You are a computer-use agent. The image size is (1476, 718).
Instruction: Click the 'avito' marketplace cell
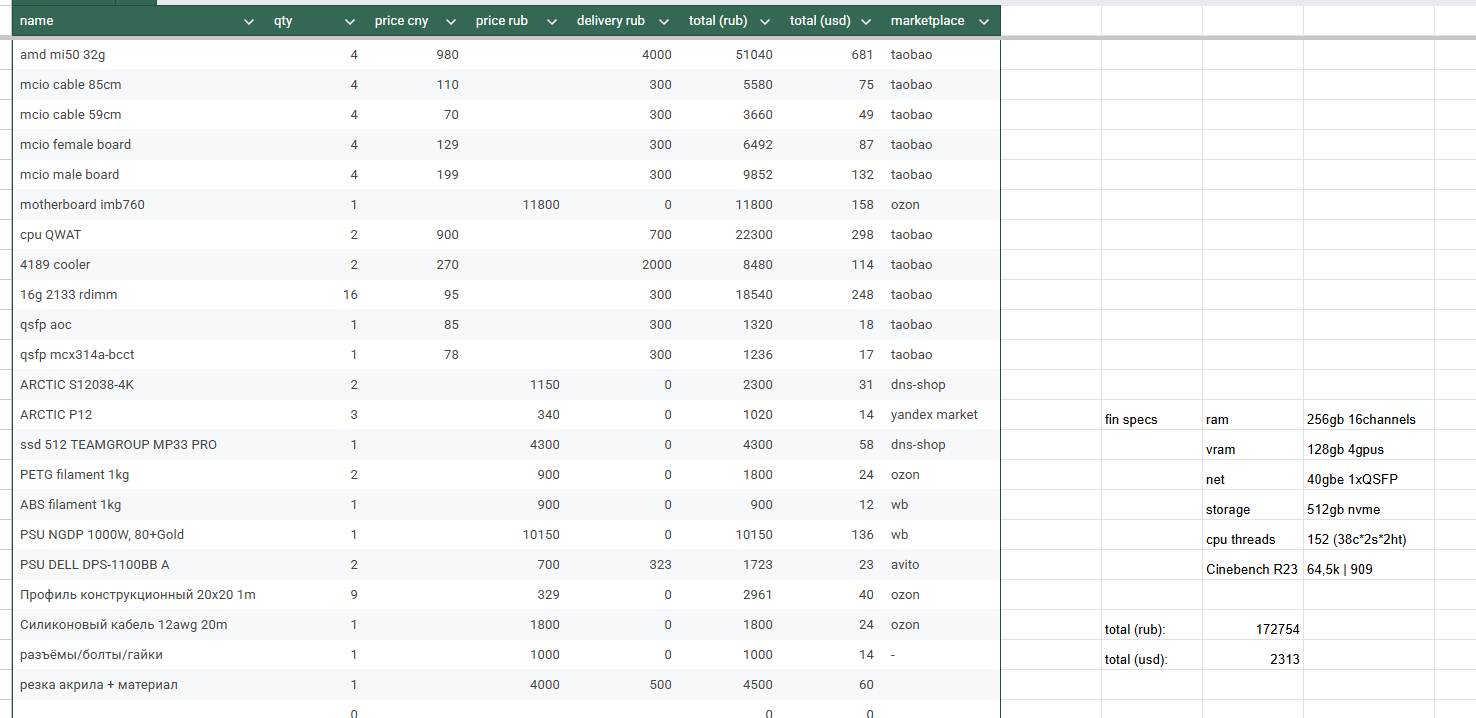click(941, 565)
